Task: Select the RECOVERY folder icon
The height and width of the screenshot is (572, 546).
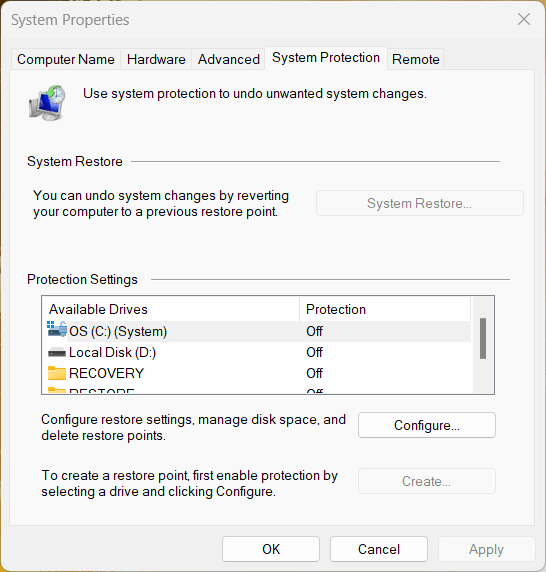Action: click(x=57, y=373)
